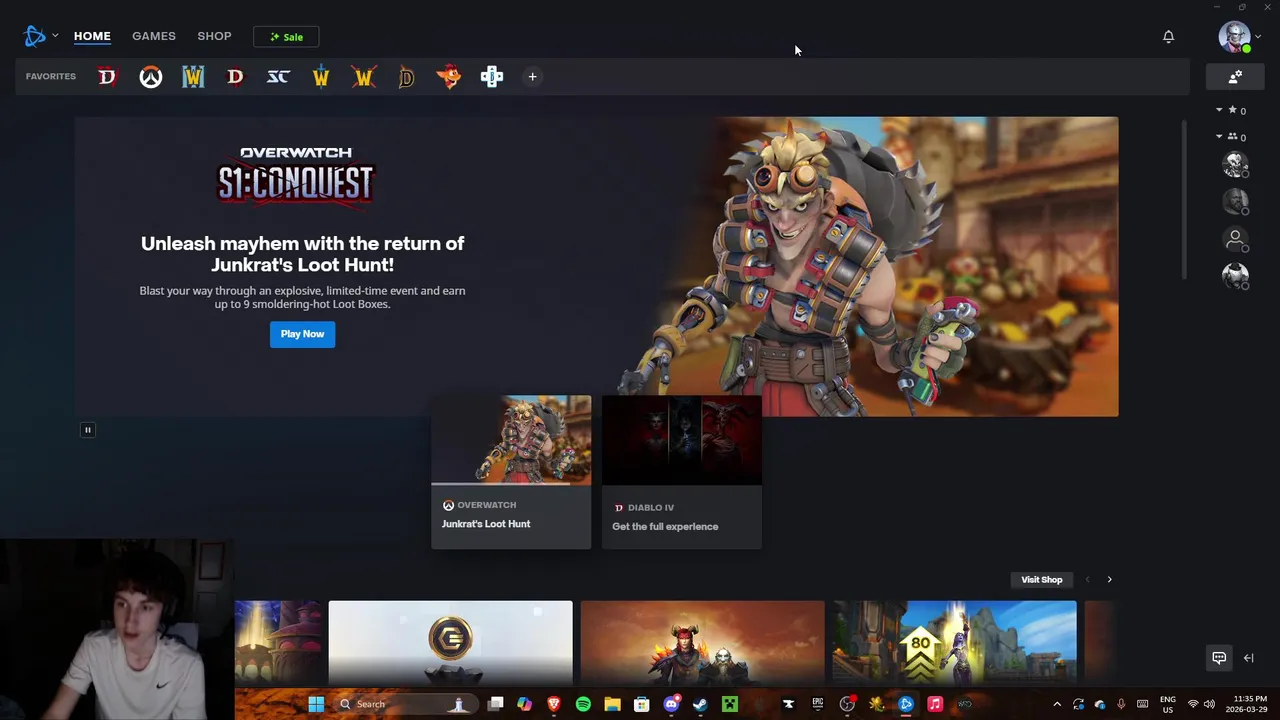Select the bearded man avatar friend
This screenshot has height=720, width=1280.
click(x=1236, y=202)
